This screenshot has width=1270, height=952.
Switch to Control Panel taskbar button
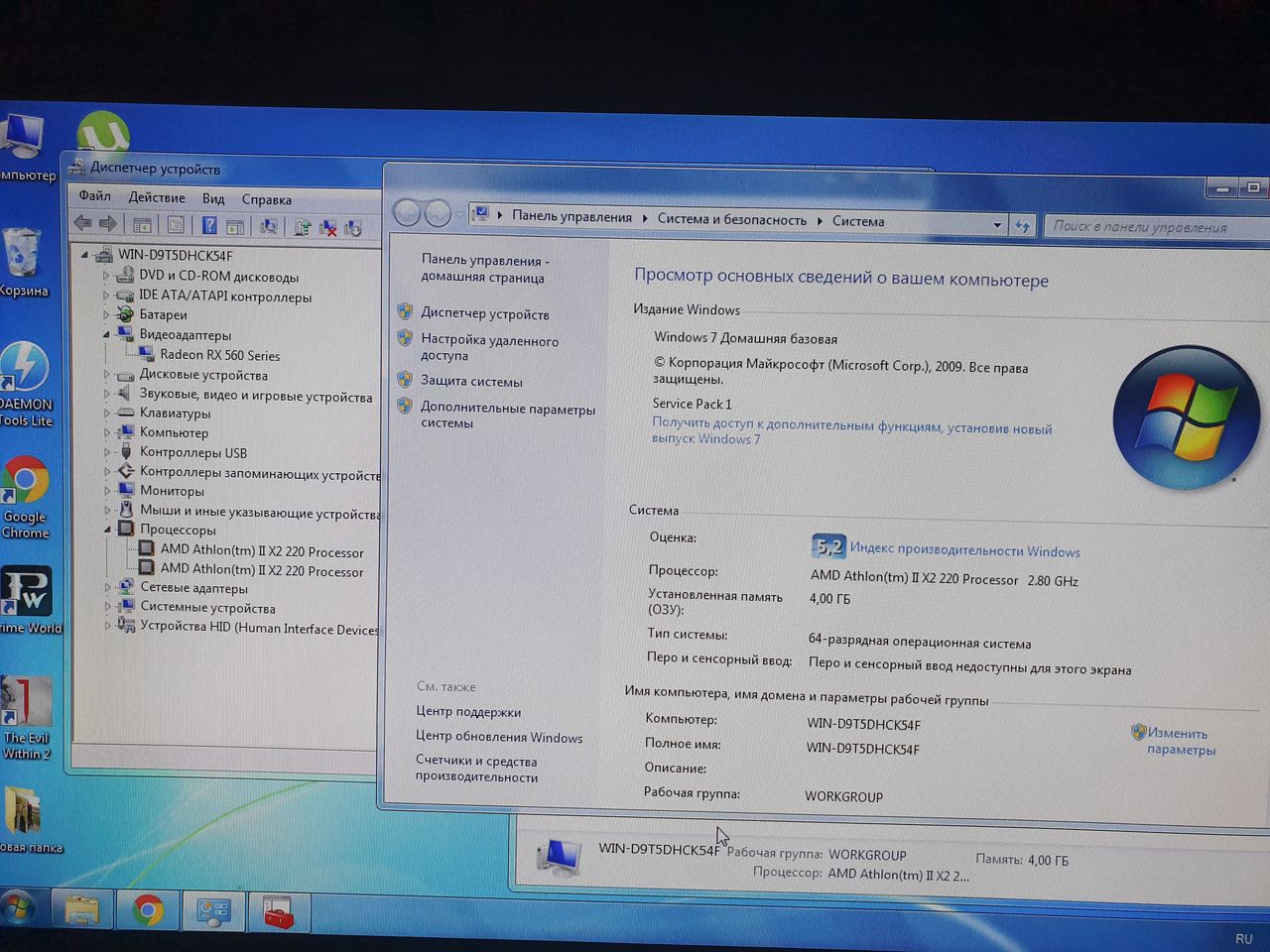point(213,912)
